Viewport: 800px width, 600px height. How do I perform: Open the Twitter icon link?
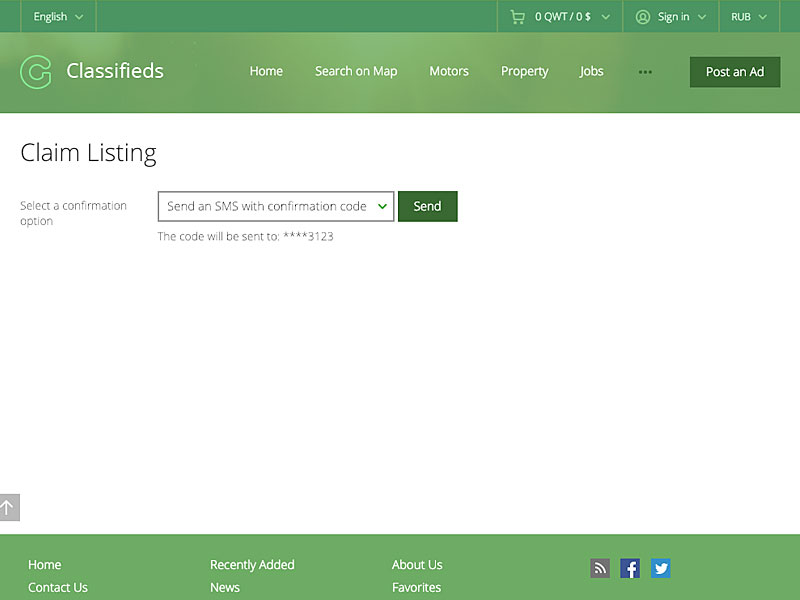point(661,568)
